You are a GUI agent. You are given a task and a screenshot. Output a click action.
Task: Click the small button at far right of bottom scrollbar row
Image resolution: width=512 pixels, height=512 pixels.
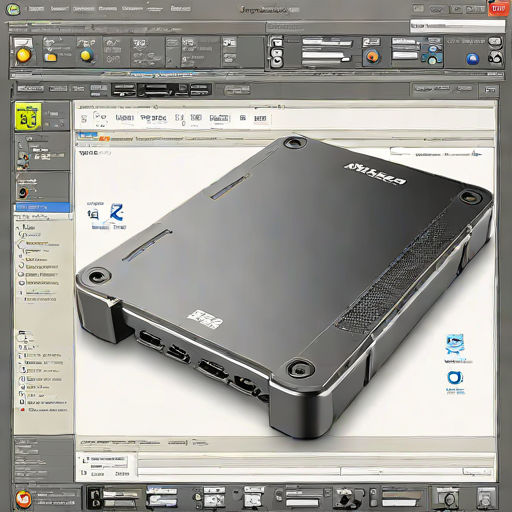pyautogui.click(x=477, y=472)
